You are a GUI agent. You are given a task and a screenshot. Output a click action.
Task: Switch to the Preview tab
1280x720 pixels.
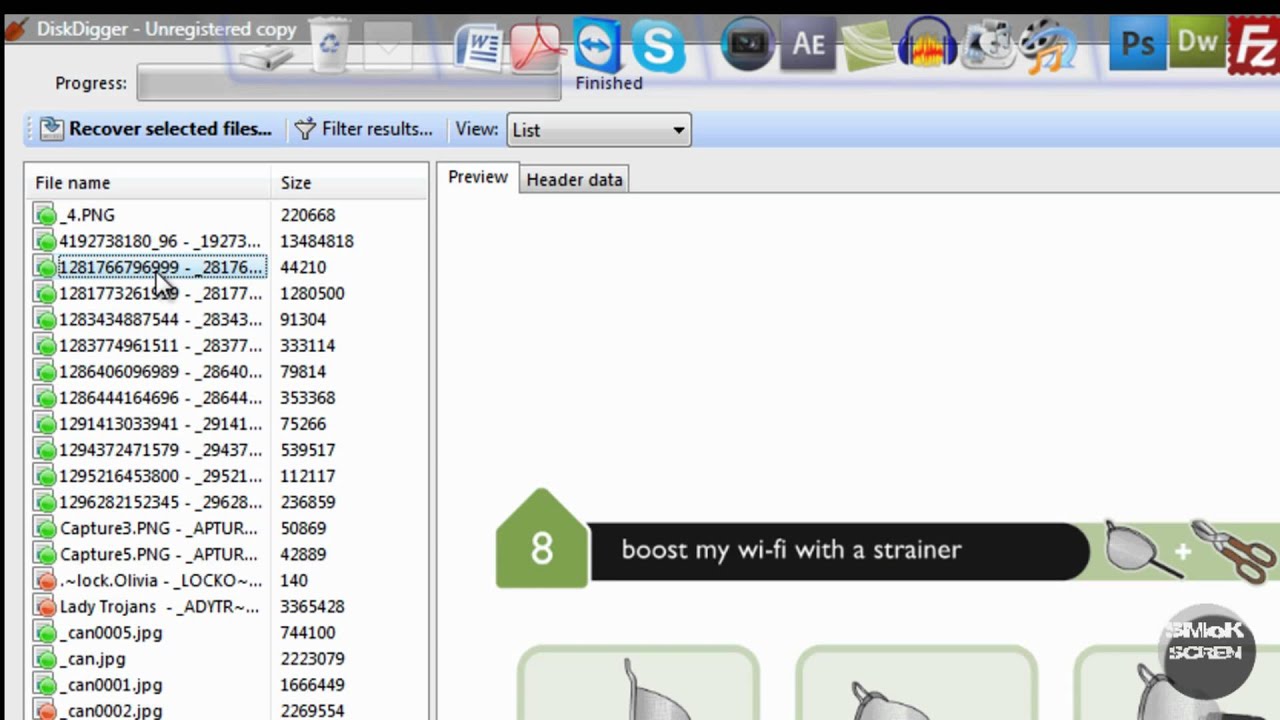(x=478, y=177)
